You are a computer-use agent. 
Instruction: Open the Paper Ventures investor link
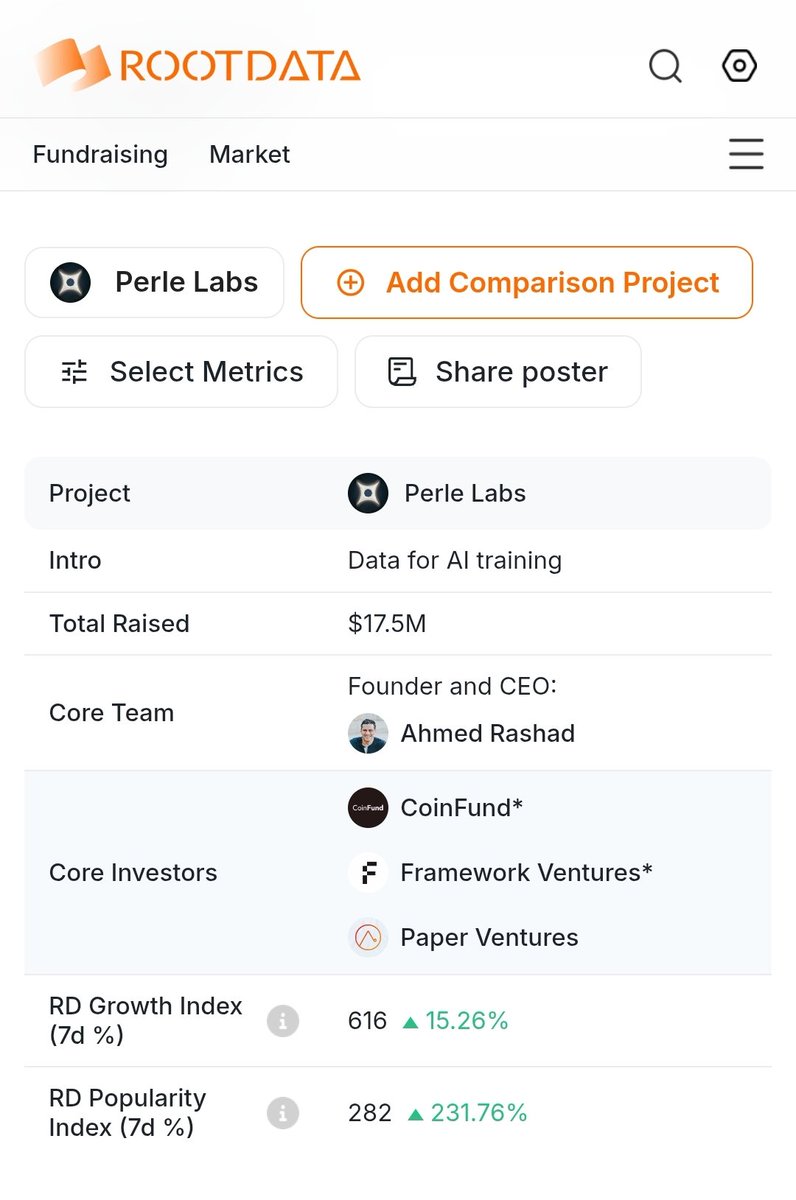489,938
